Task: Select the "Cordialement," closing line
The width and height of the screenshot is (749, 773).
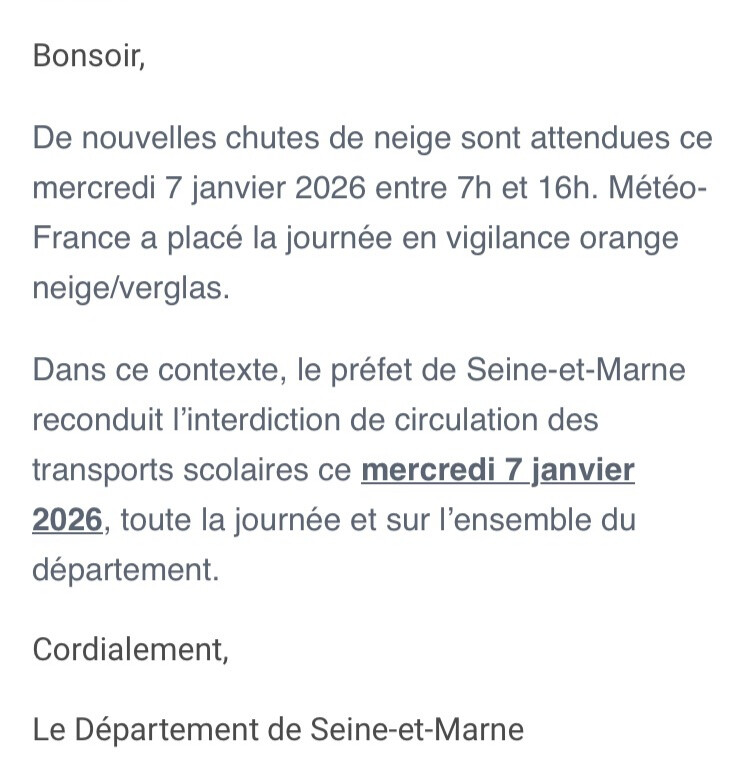Action: coord(131,650)
